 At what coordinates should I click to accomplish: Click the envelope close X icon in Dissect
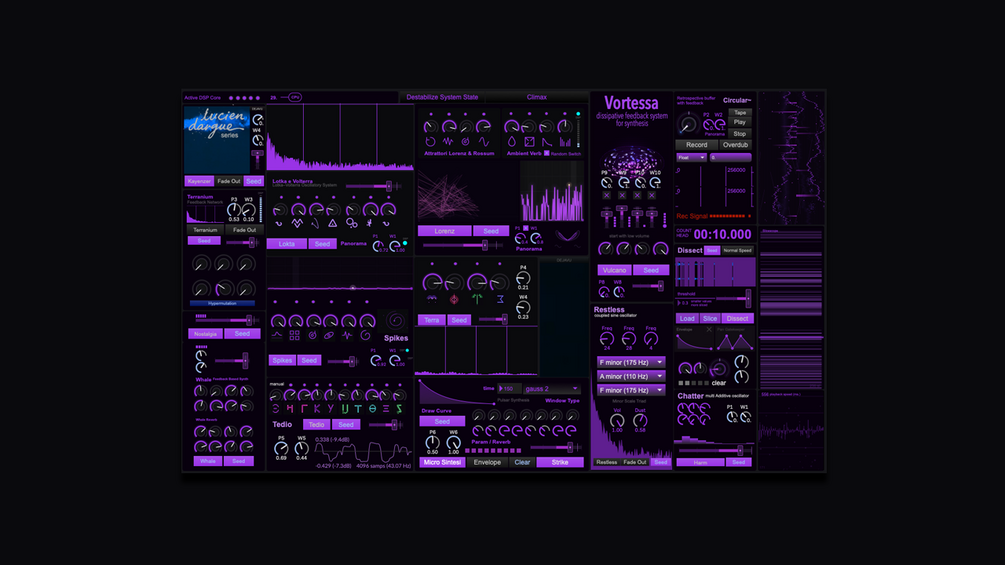pyautogui.click(x=709, y=329)
